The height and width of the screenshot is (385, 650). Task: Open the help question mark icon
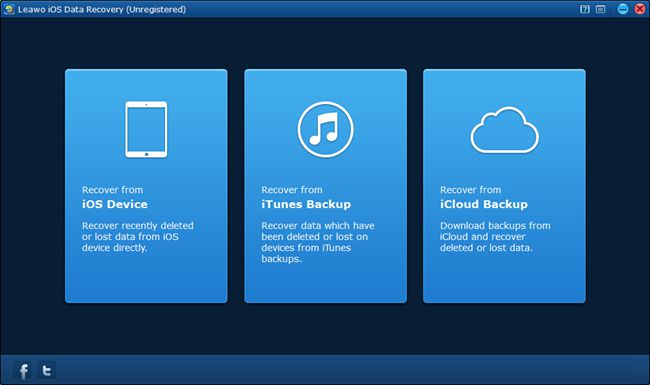[x=585, y=9]
